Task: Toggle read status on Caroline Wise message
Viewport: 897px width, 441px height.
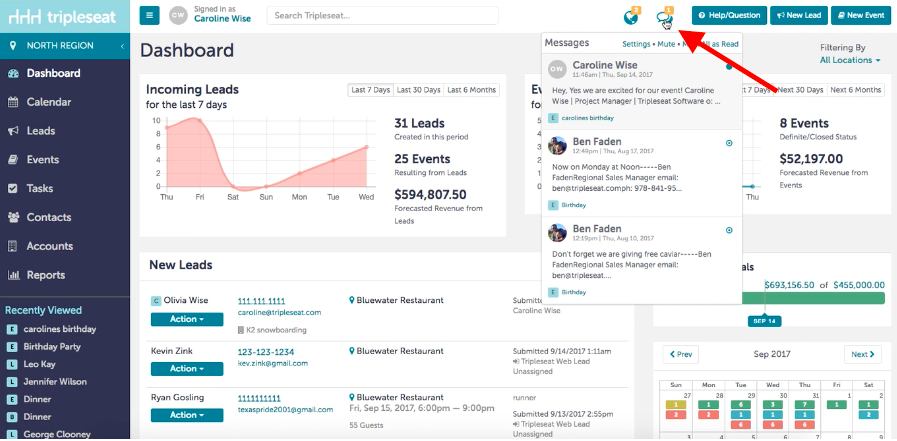Action: [x=729, y=67]
